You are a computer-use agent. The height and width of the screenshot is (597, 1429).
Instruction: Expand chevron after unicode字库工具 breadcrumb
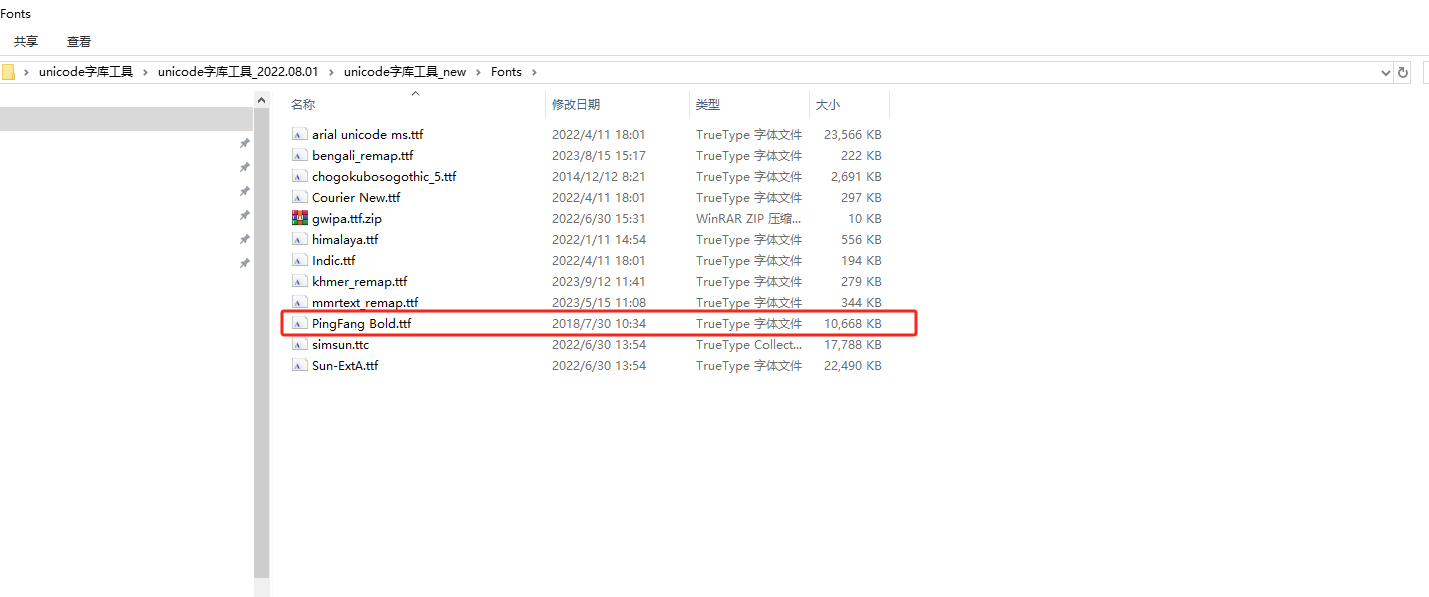tap(144, 72)
